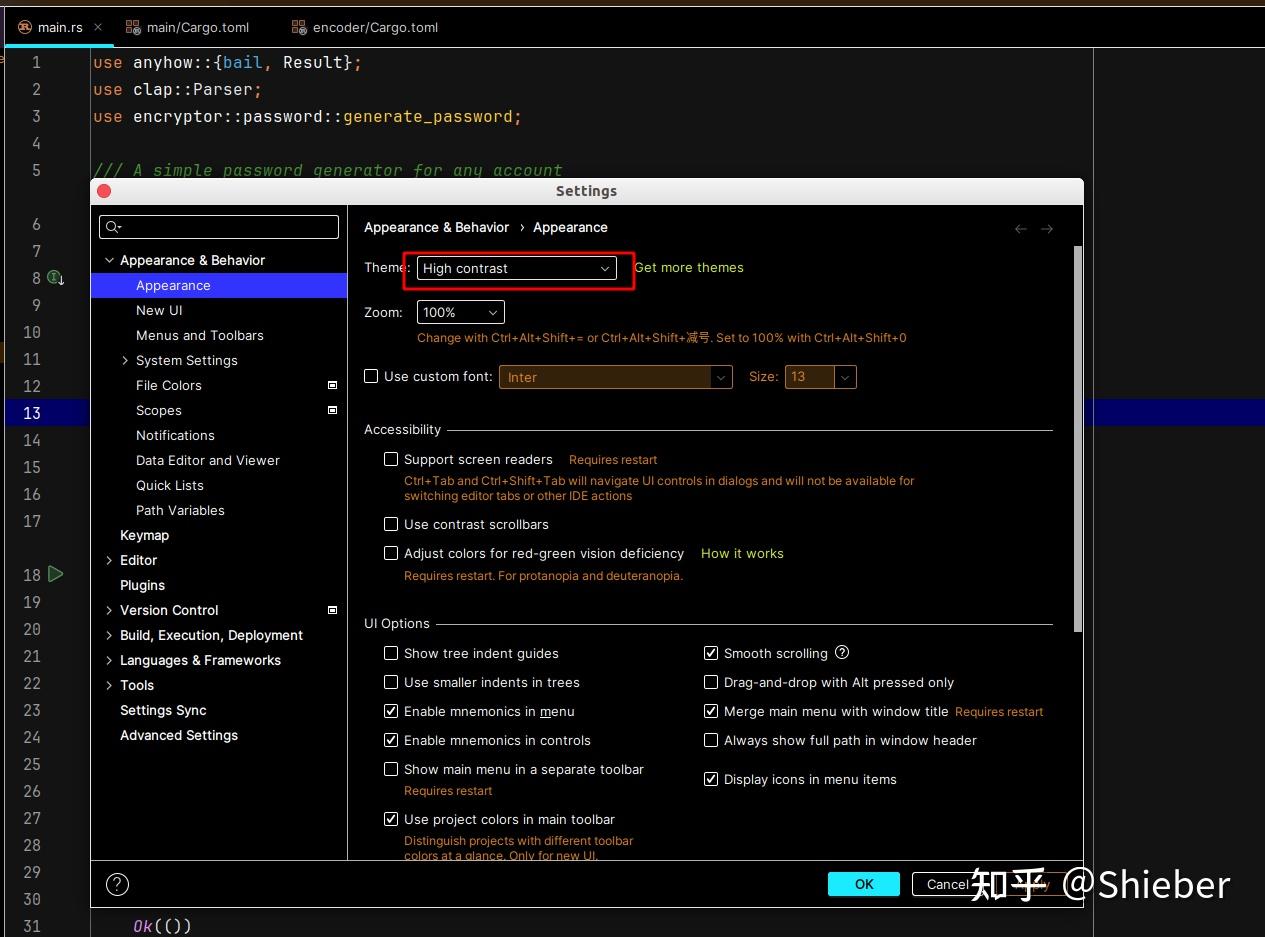Click the Get more themes link
1265x937 pixels.
(x=689, y=267)
